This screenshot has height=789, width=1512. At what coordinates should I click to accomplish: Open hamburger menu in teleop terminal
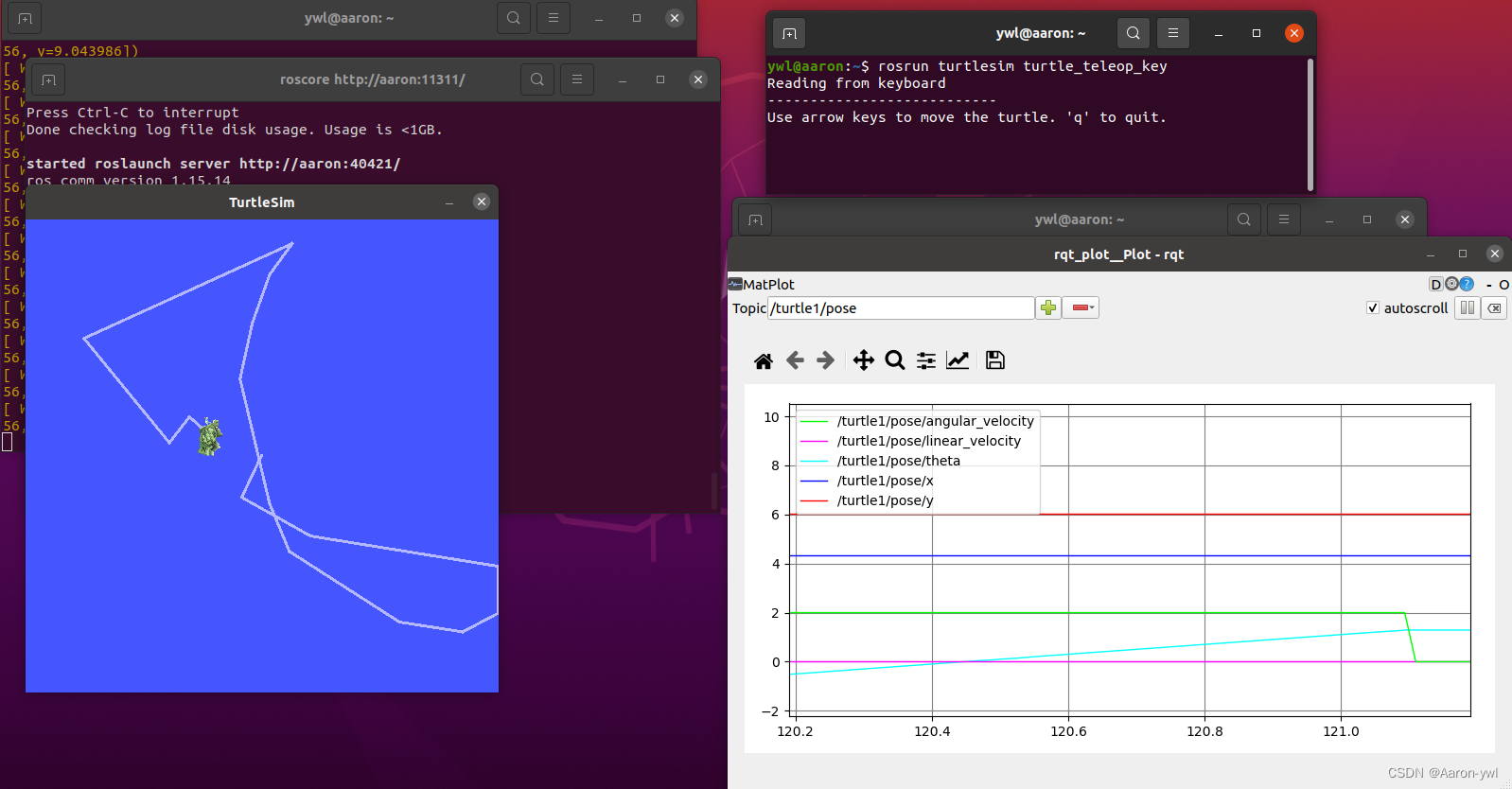click(1173, 33)
